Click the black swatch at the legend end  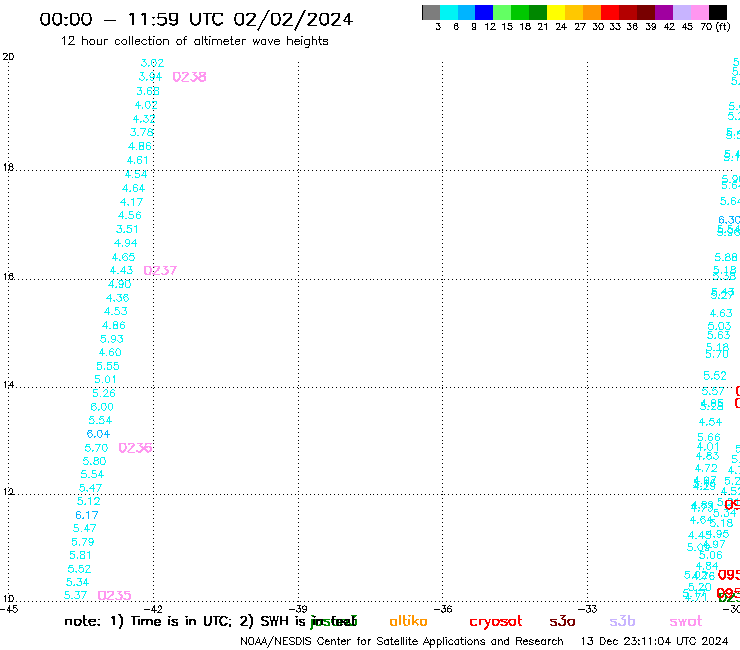718,12
